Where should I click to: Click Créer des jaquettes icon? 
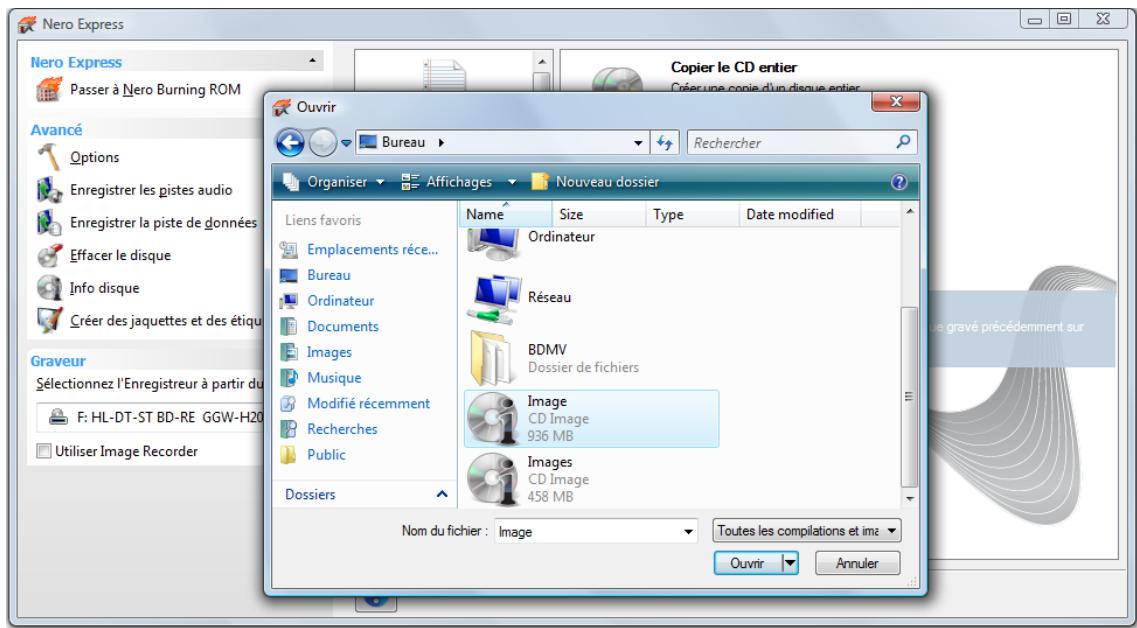pos(49,321)
